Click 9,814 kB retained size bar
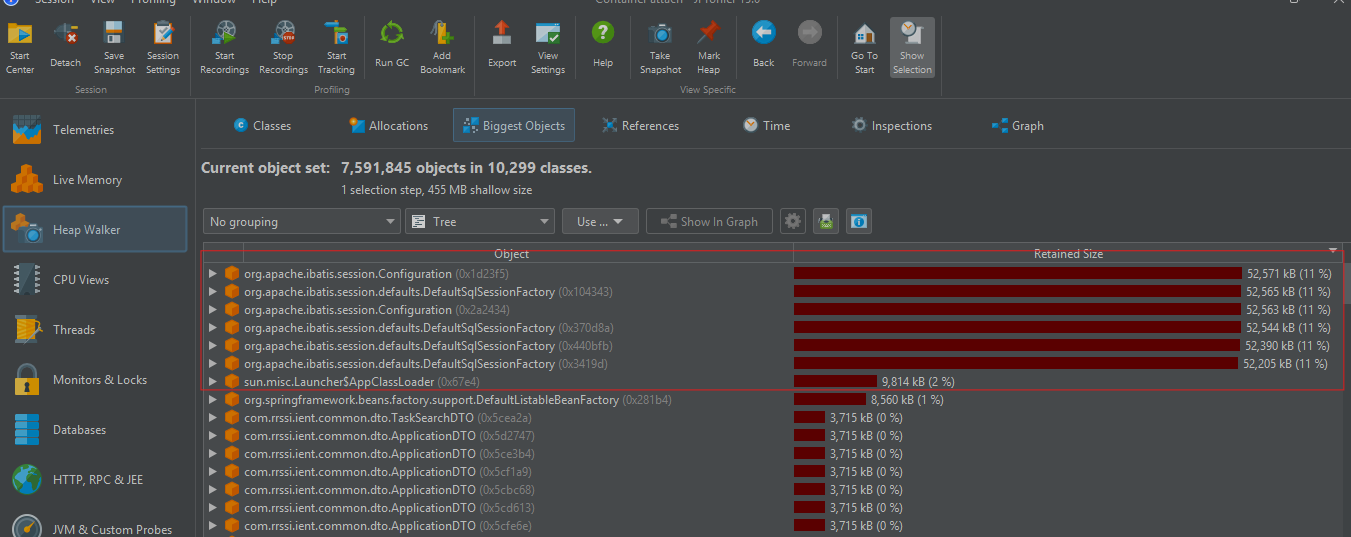Viewport: 1351px width, 537px height. pos(835,382)
